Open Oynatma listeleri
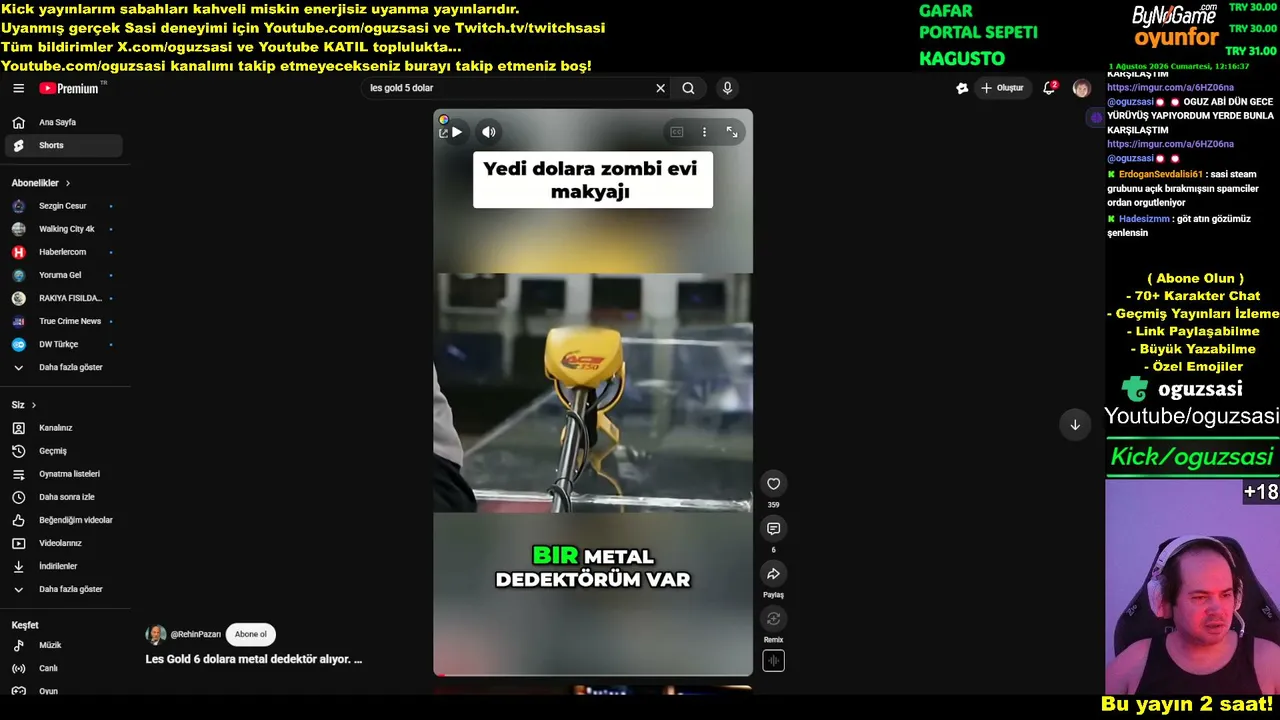The height and width of the screenshot is (720, 1280). point(66,474)
